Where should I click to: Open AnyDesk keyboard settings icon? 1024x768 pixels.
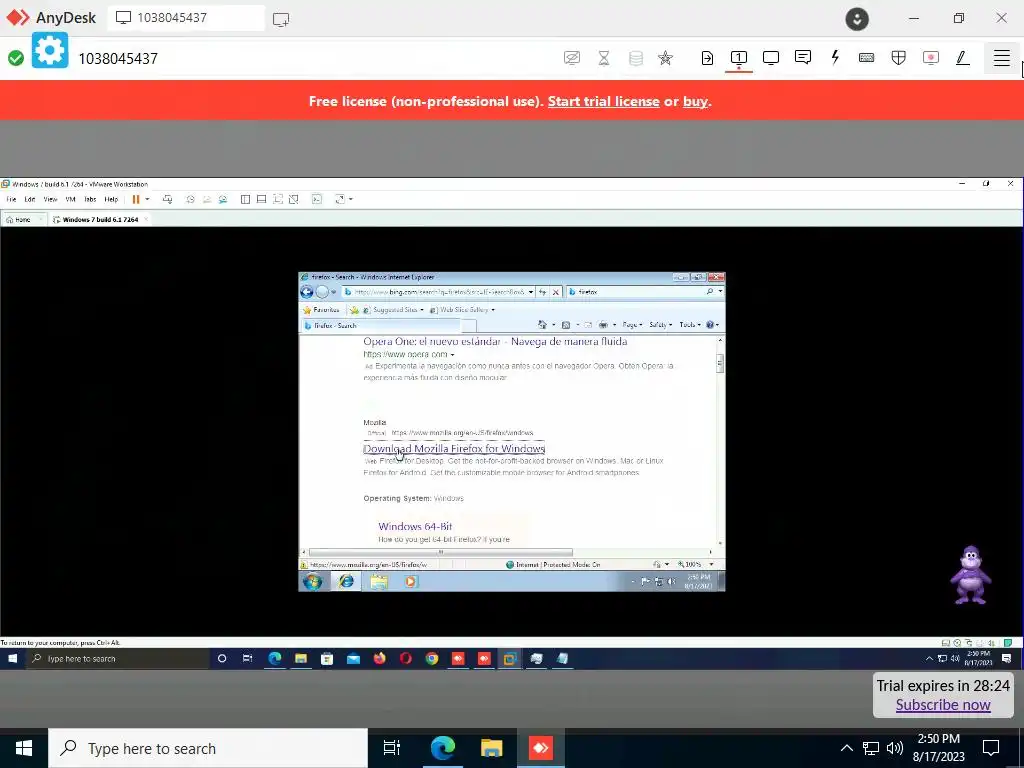click(x=867, y=57)
